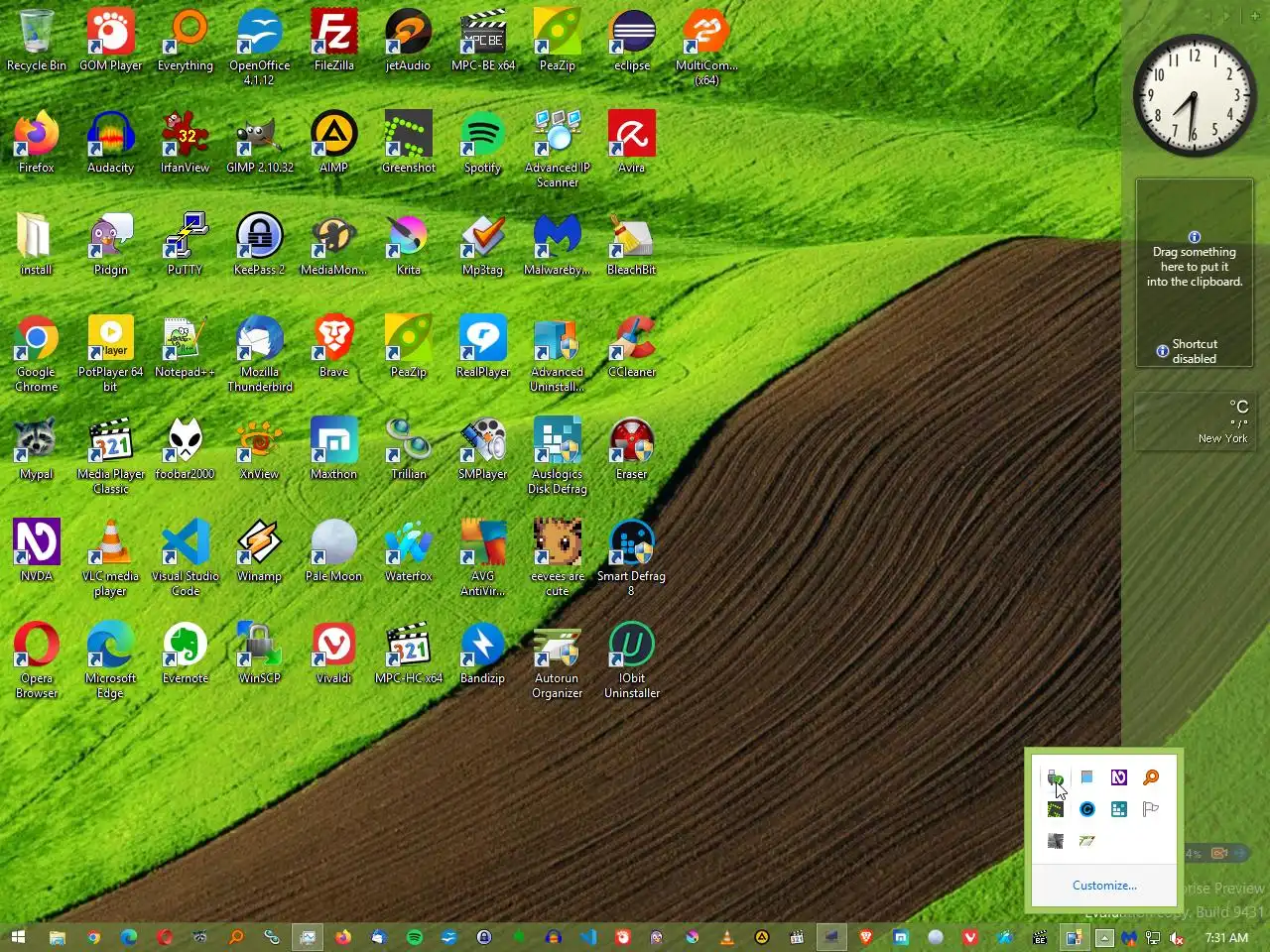Select the Notepad++ desktop icon
The width and height of the screenshot is (1270, 952).
click(x=186, y=347)
